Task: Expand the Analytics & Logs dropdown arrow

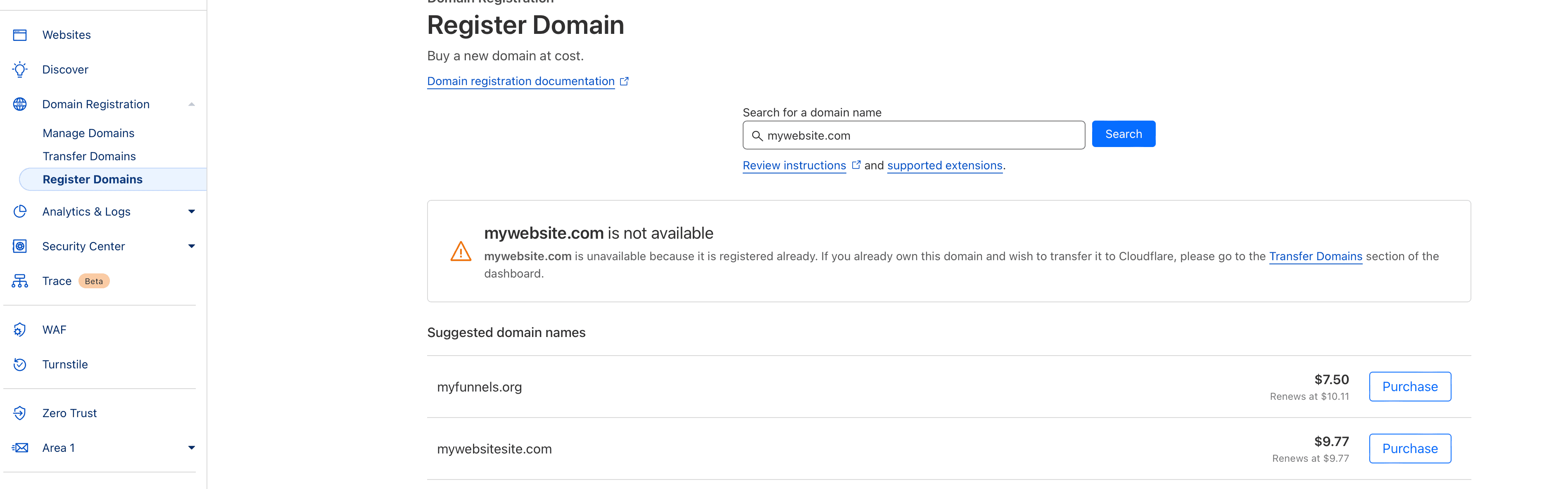Action: (x=191, y=211)
